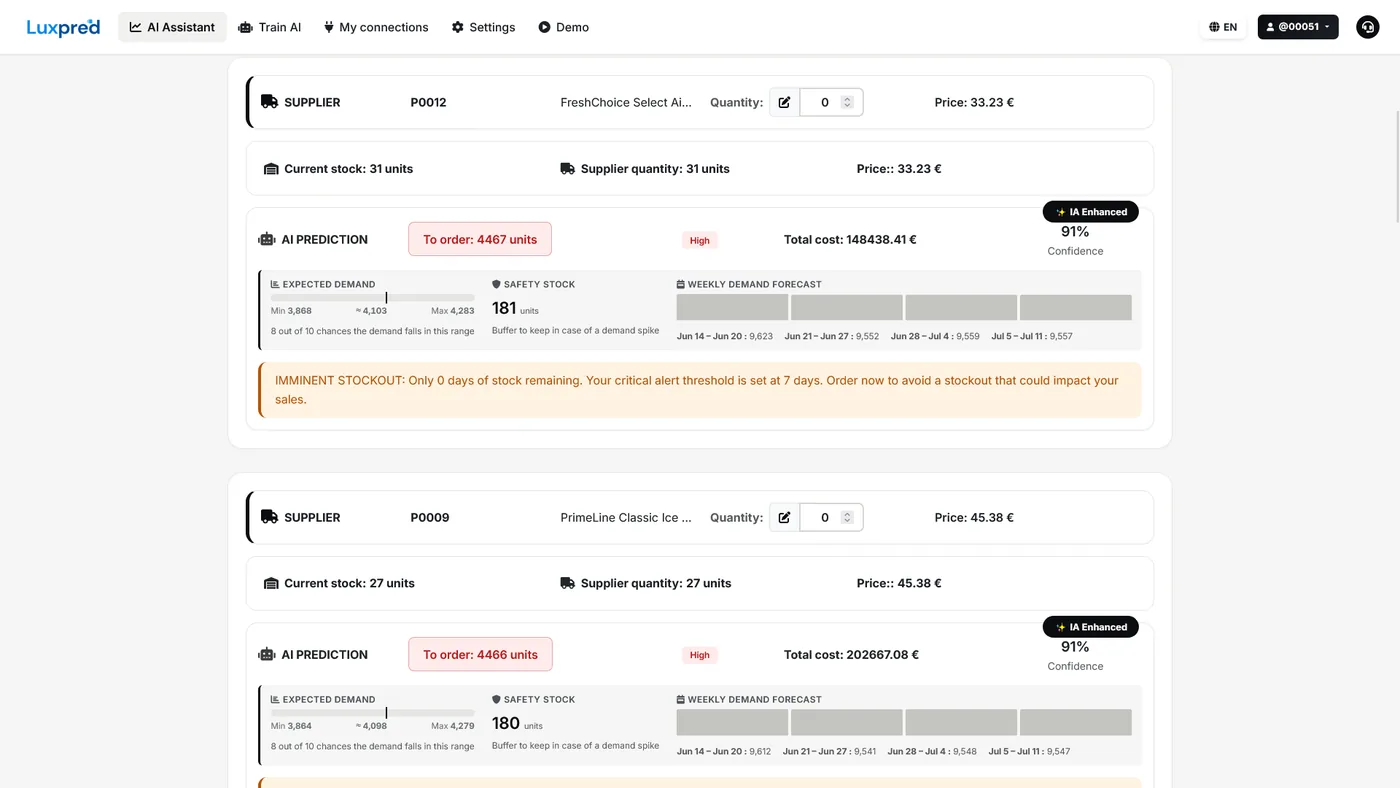Click the weekly forecast bar above 9,612
Image resolution: width=1400 pixels, height=788 pixels.
pyautogui.click(x=733, y=722)
